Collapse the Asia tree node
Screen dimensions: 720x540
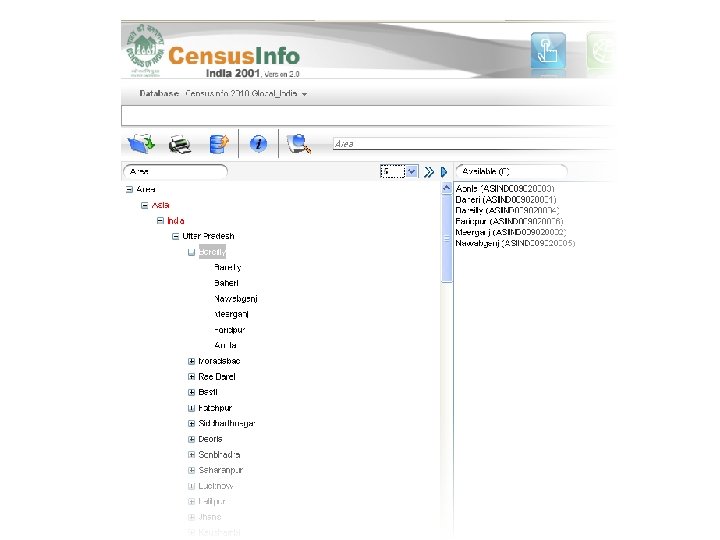click(x=144, y=205)
